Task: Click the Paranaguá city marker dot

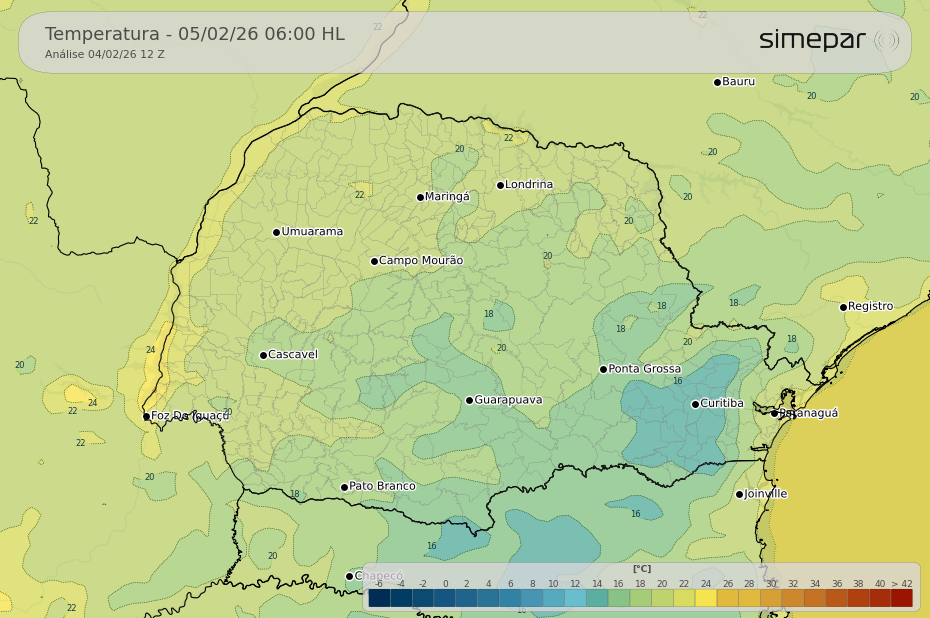Action: pos(774,413)
